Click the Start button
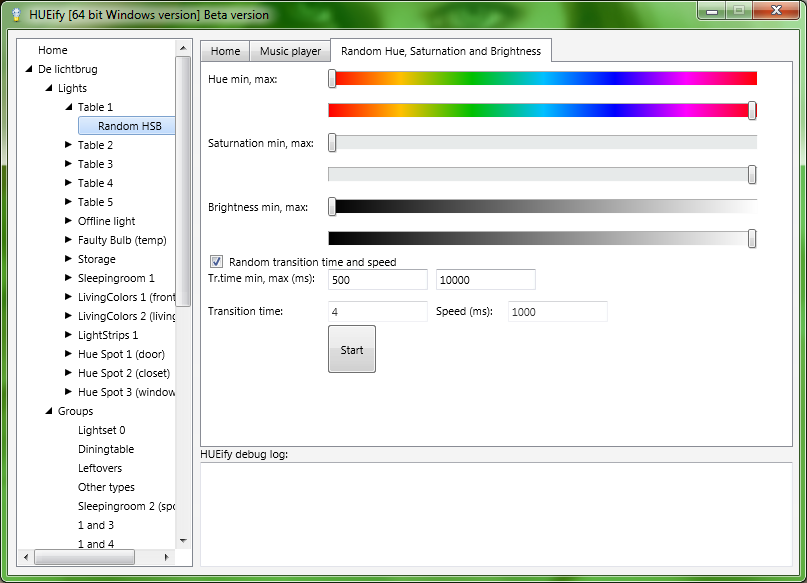The height and width of the screenshot is (583, 807). point(352,349)
